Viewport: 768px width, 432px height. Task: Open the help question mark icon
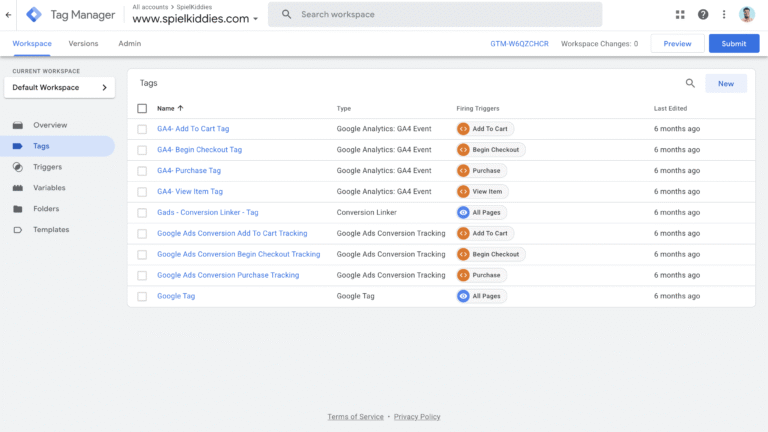click(703, 15)
